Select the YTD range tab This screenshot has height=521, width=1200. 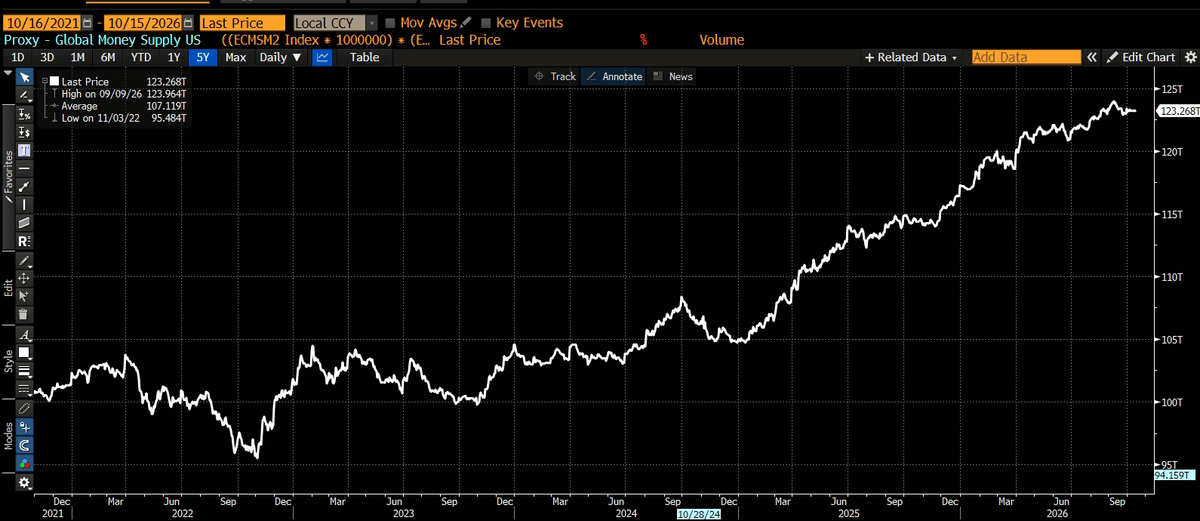click(139, 57)
